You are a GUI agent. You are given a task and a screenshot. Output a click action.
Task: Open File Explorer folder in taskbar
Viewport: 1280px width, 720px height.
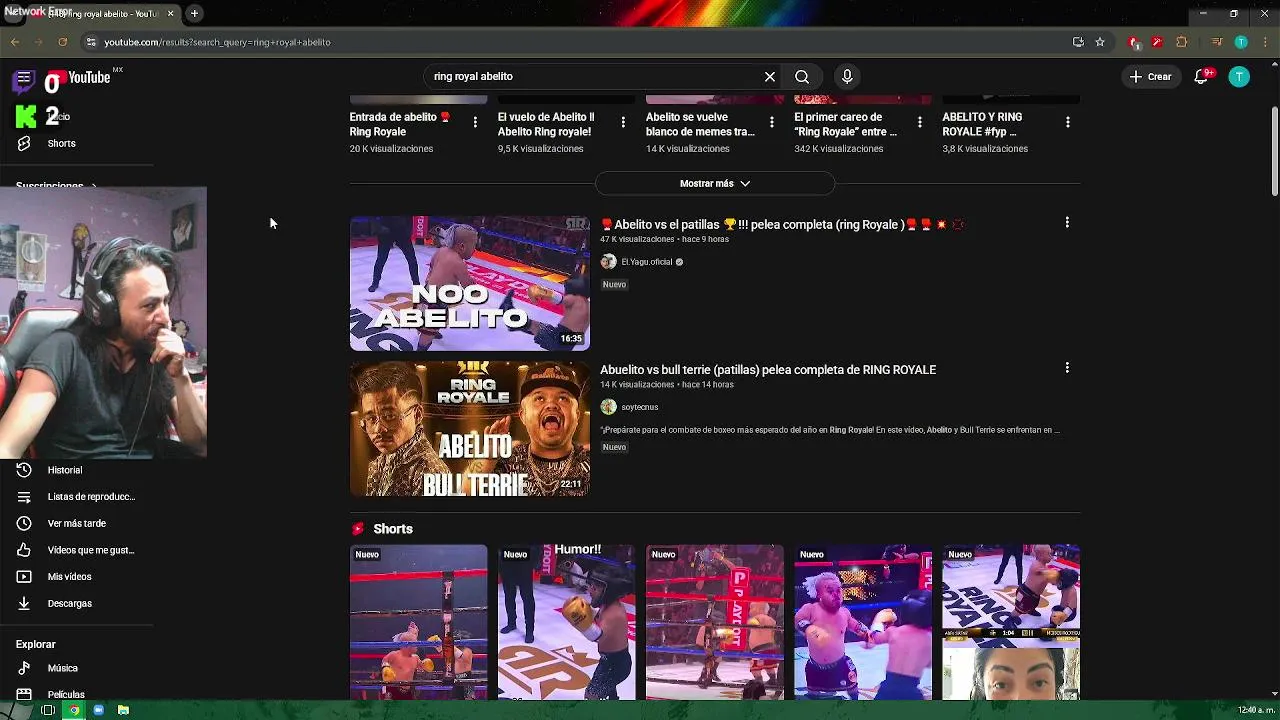click(x=123, y=710)
